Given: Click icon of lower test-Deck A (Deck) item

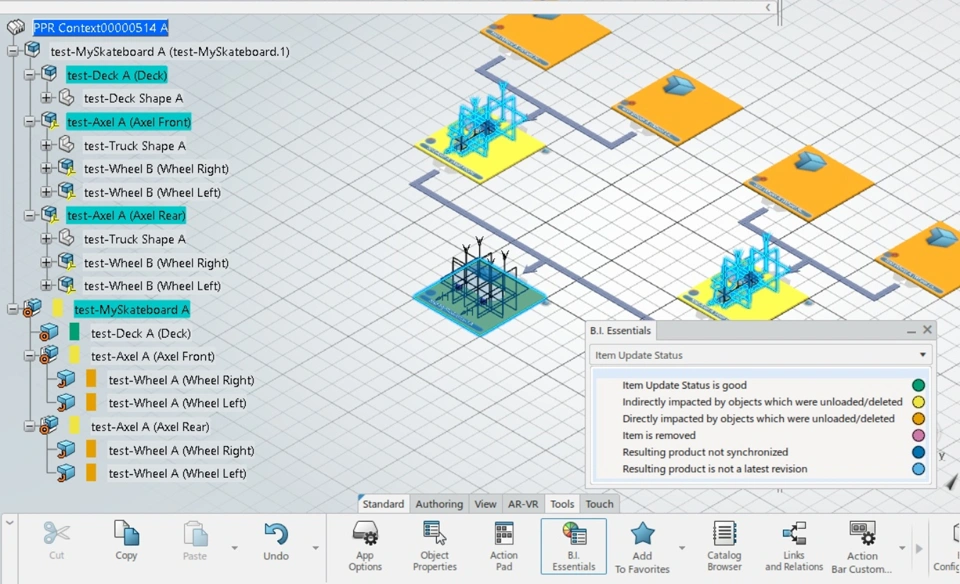Looking at the screenshot, I should (x=49, y=333).
